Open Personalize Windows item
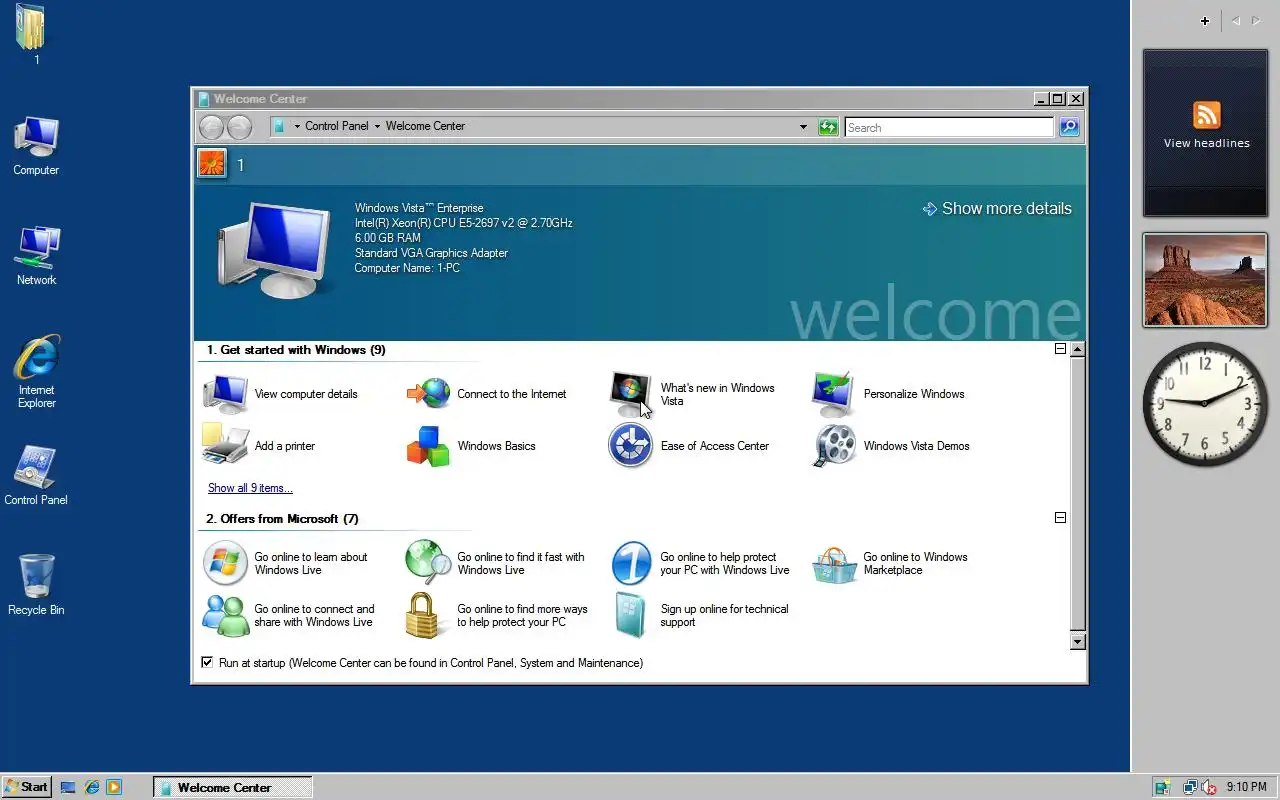Viewport: 1280px width, 800px height. click(888, 394)
